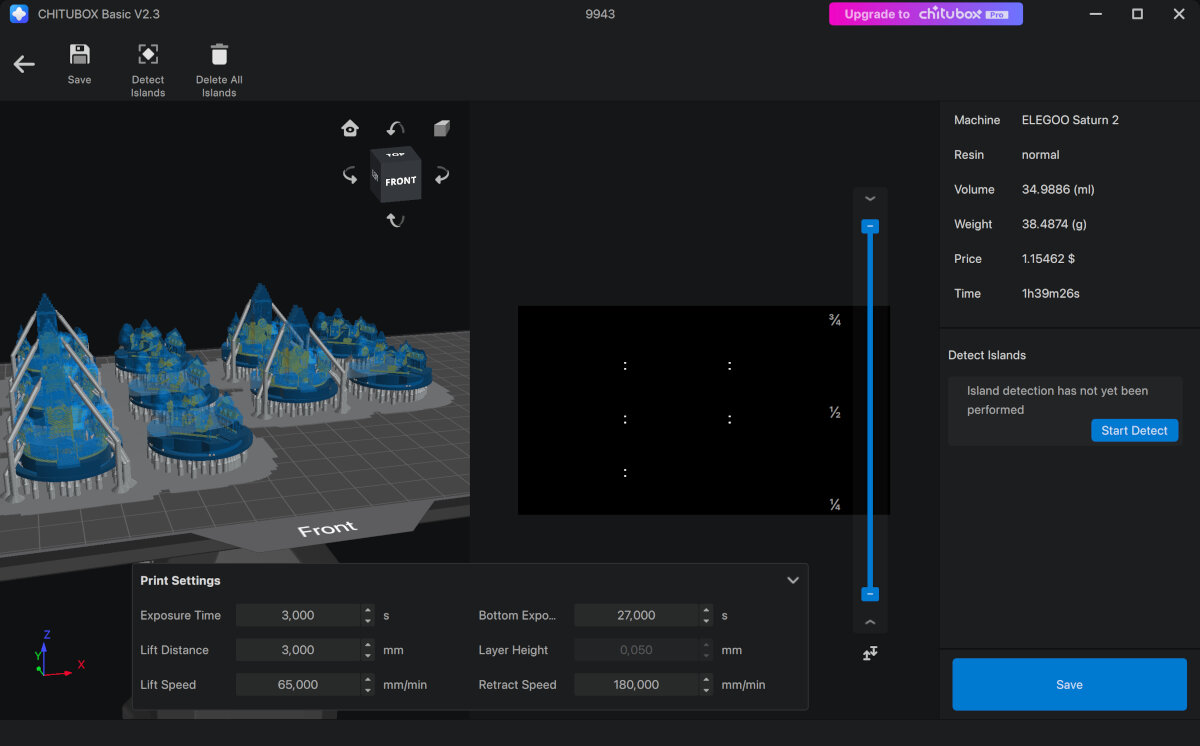Click the large blue Save button
Viewport: 1200px width, 746px height.
1069,684
